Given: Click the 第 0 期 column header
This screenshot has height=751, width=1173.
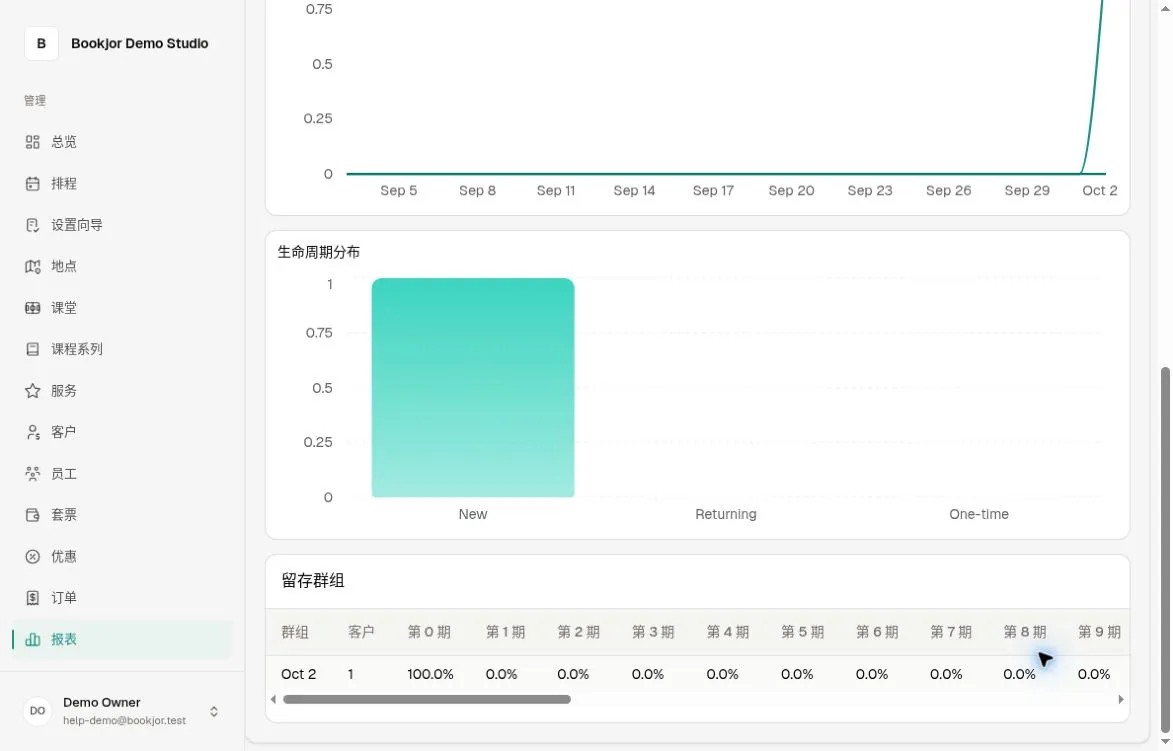Looking at the screenshot, I should point(429,633).
